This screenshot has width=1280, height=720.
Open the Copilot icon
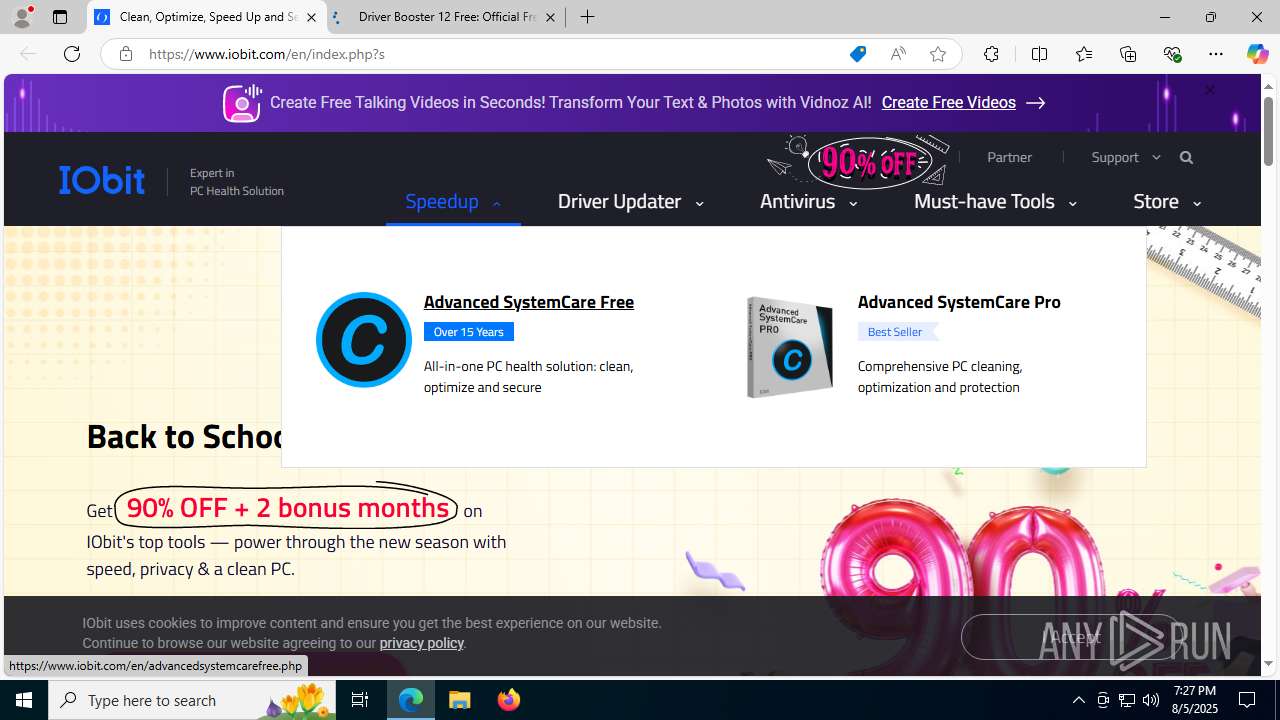[1257, 54]
